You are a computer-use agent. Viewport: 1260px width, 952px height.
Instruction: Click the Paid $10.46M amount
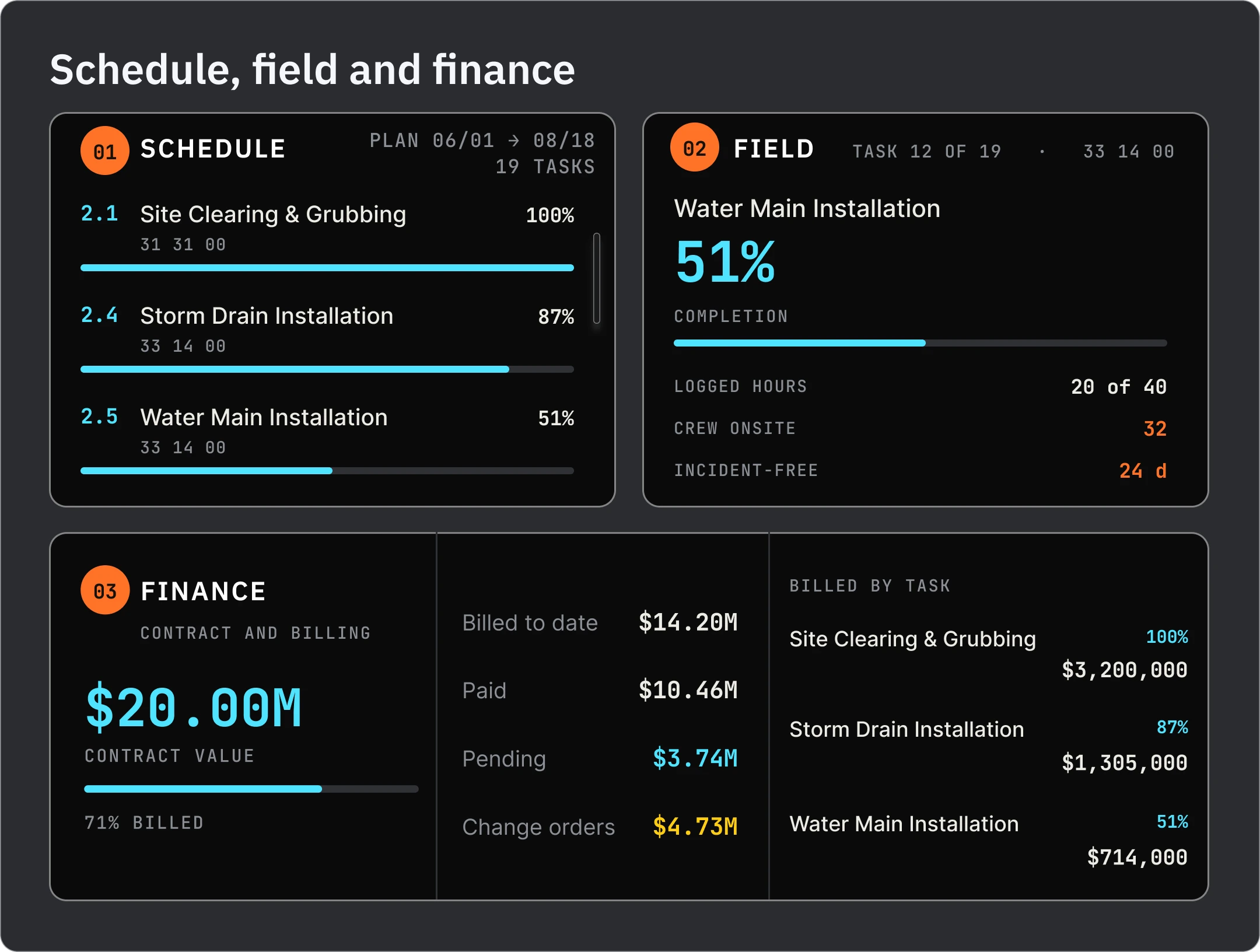click(x=688, y=690)
